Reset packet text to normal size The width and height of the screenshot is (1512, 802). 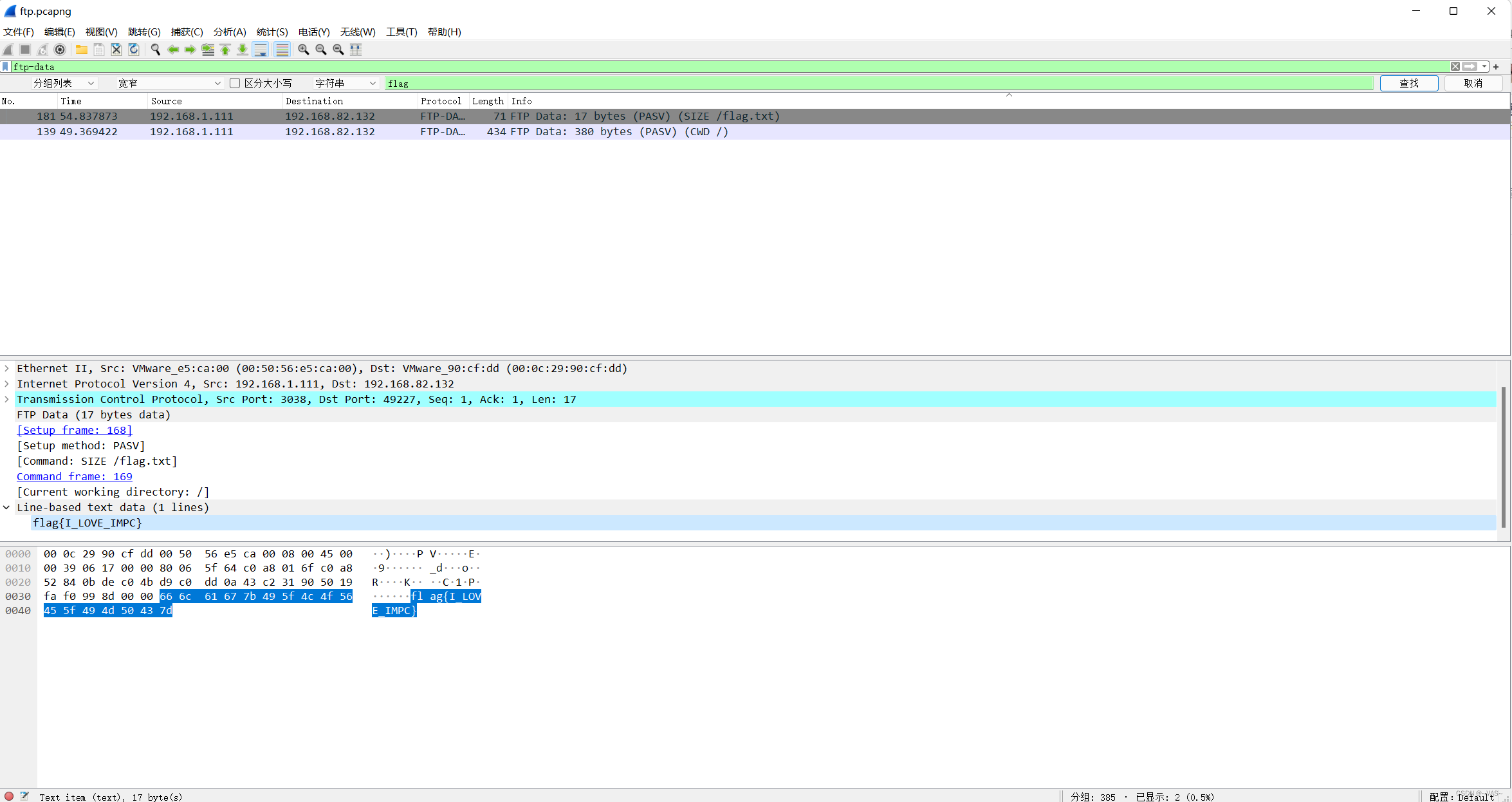coord(338,50)
